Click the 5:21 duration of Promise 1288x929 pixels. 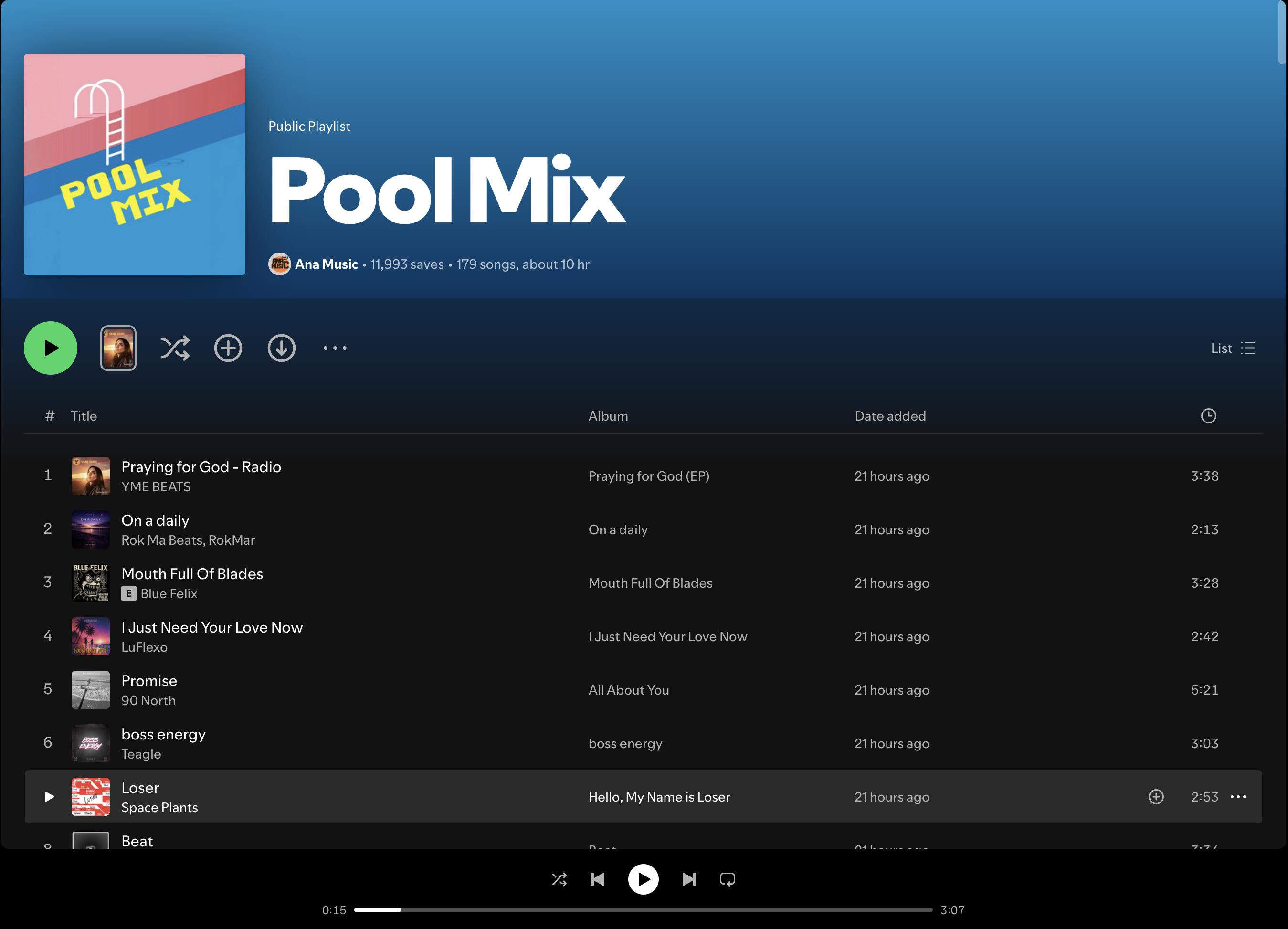coord(1204,690)
